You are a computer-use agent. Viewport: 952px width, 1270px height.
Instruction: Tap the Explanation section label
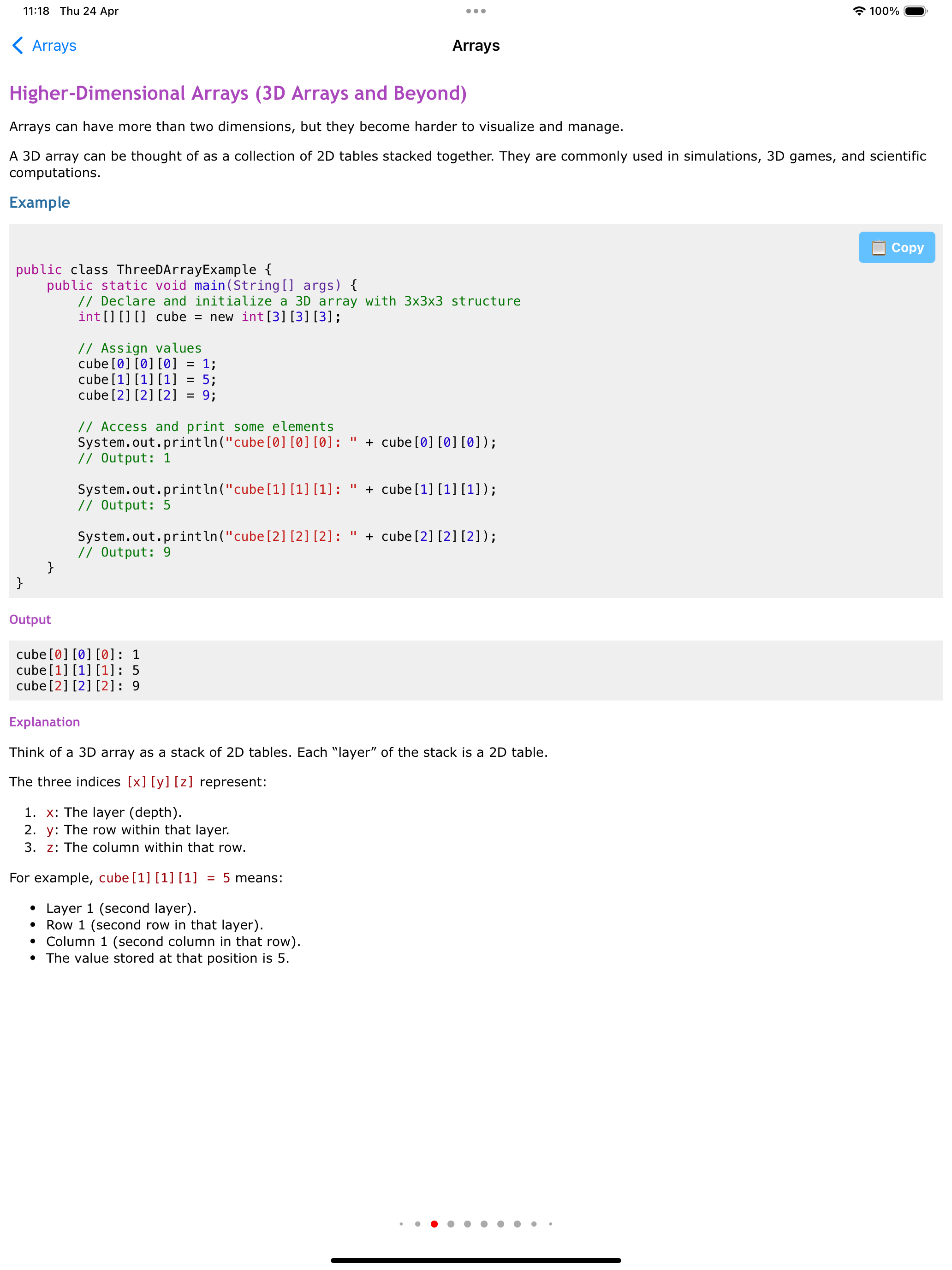point(44,722)
